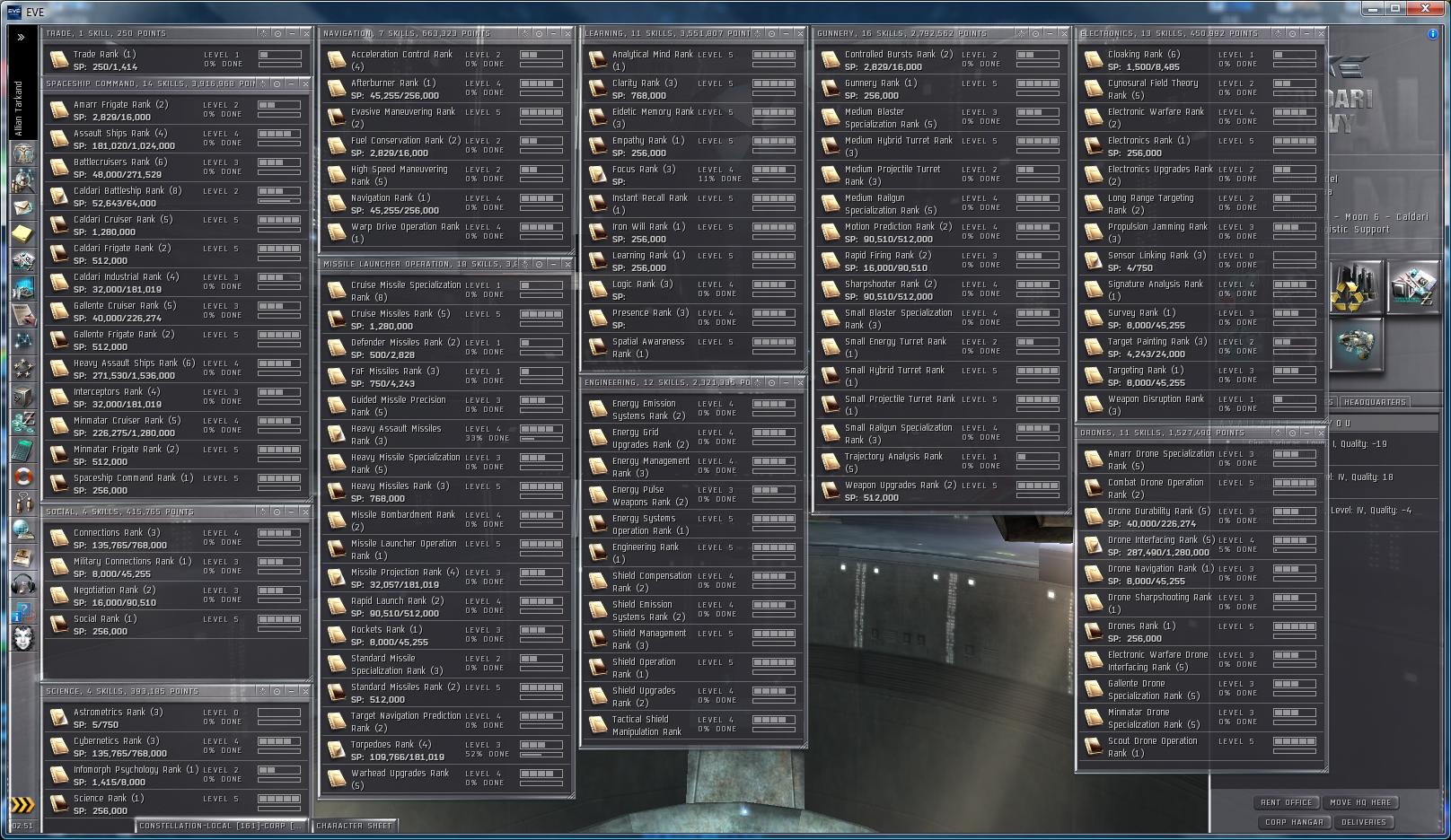Open the People and Places magnifier icon
1451x840 pixels.
coord(22,180)
